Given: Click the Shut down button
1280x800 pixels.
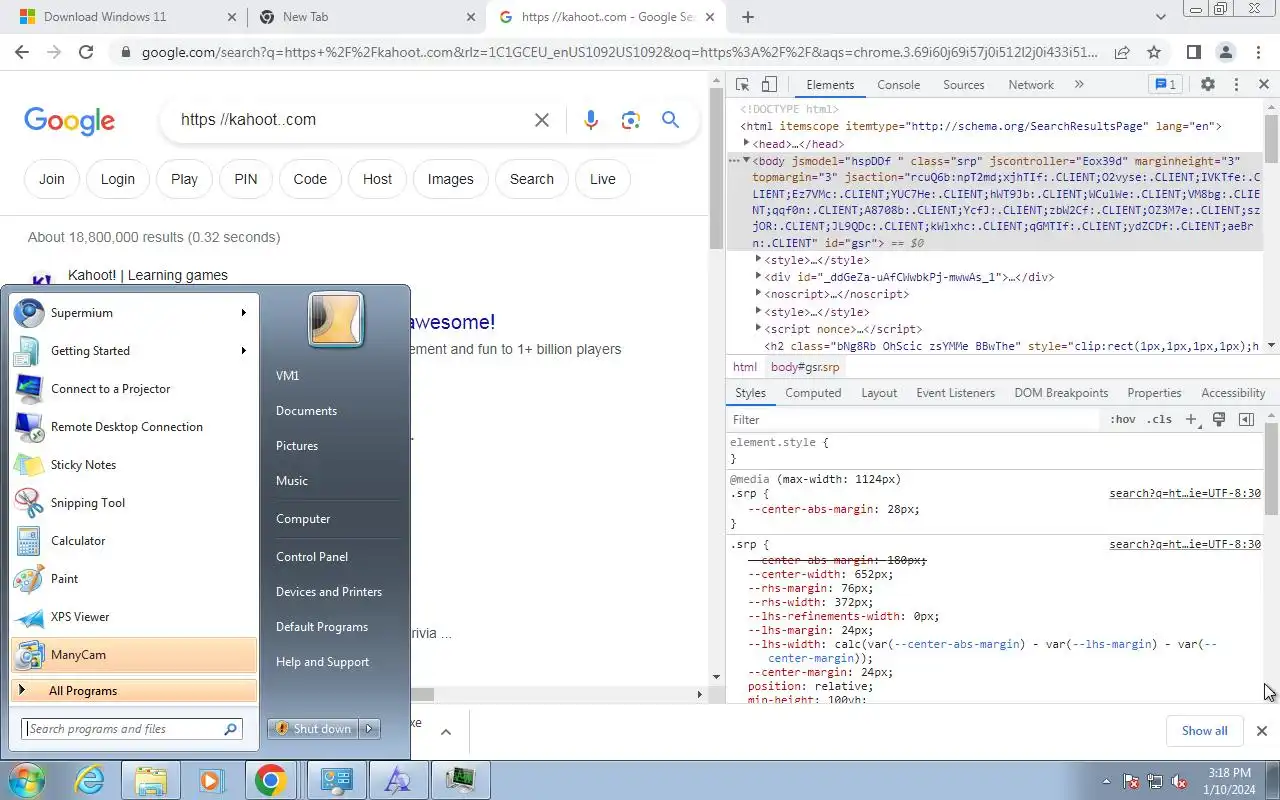Looking at the screenshot, I should click(x=313, y=729).
